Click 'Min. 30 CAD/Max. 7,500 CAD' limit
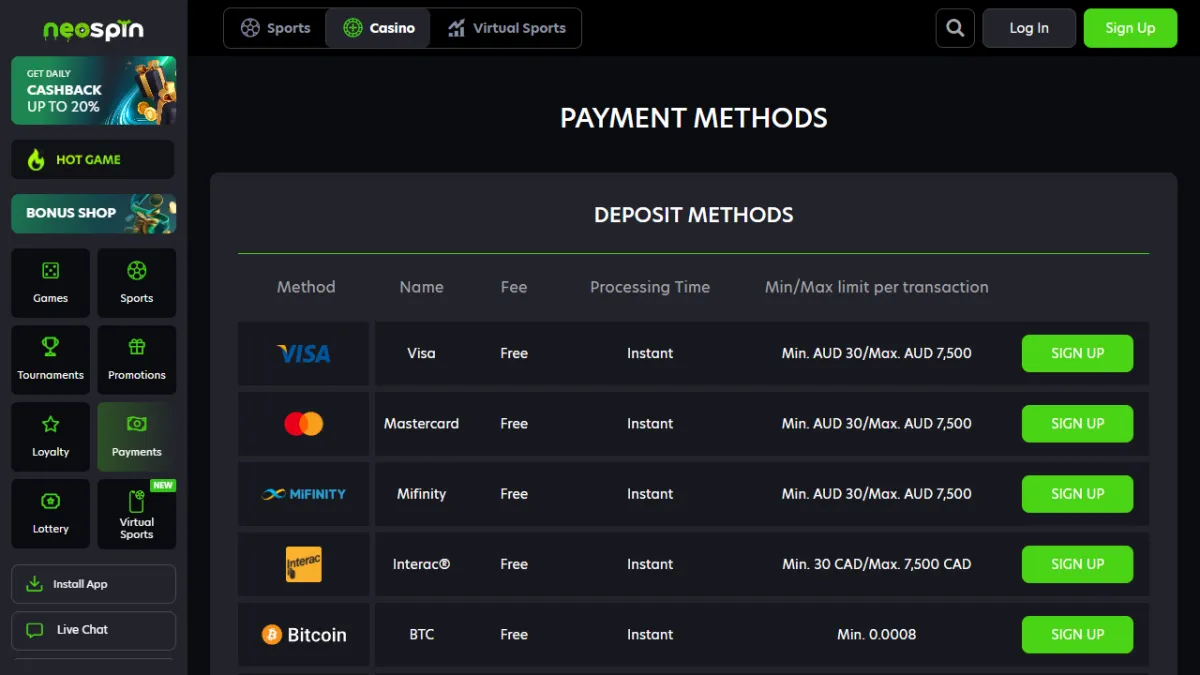The image size is (1200, 675). (x=877, y=564)
